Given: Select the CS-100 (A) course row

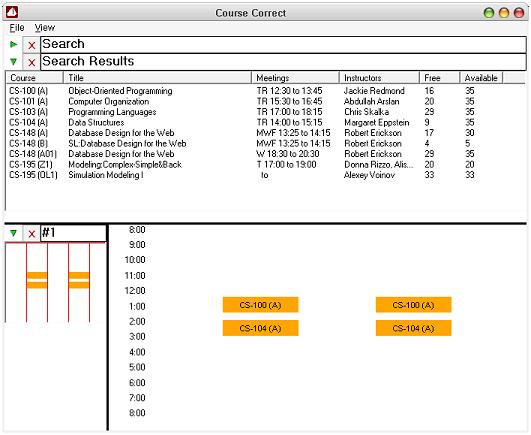Looking at the screenshot, I should click(x=266, y=91).
